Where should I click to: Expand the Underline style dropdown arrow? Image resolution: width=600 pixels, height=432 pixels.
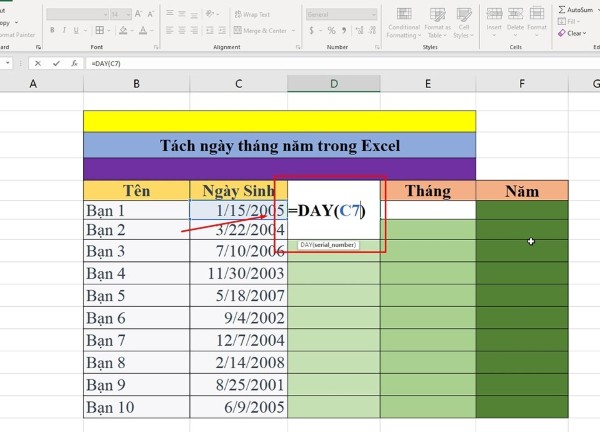coord(85,30)
